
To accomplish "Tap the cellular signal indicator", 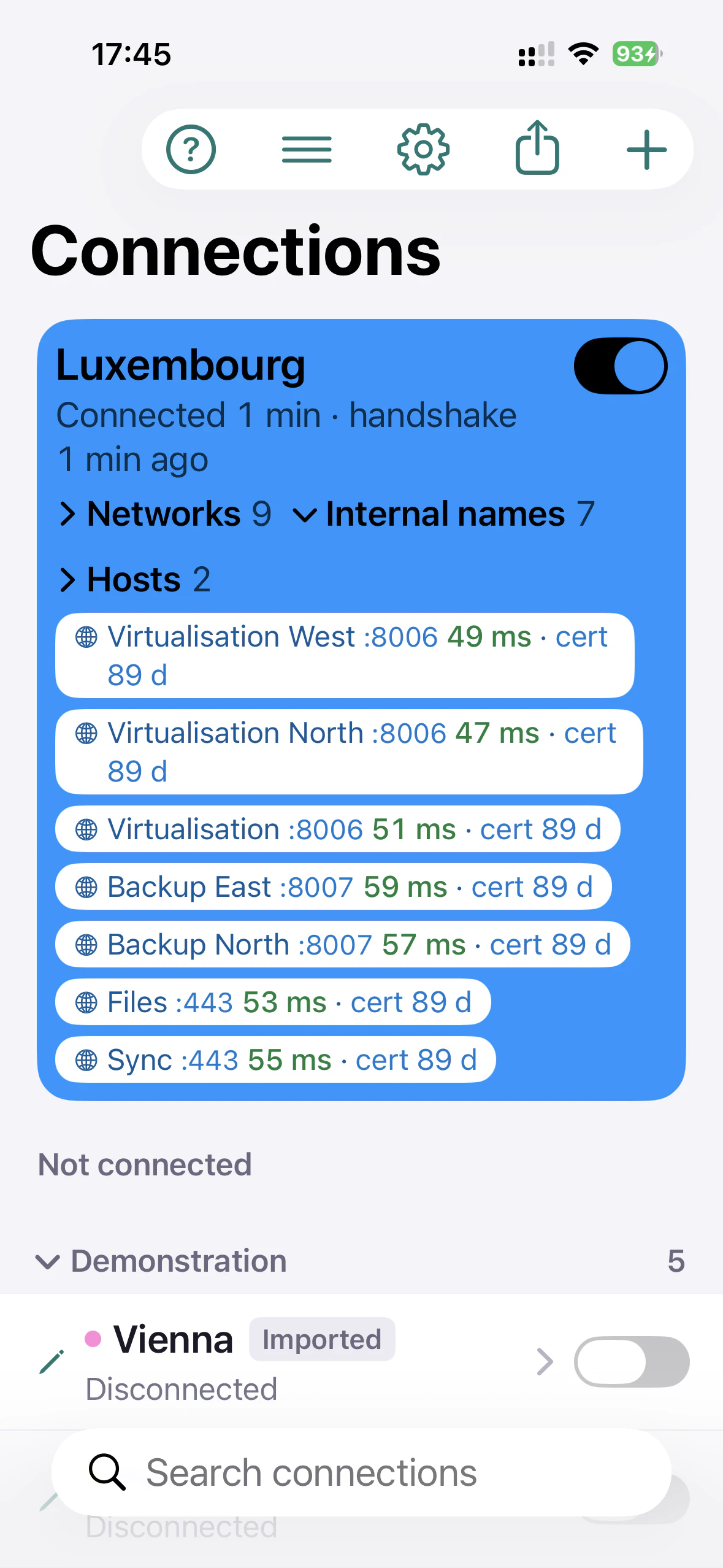I will pyautogui.click(x=537, y=54).
